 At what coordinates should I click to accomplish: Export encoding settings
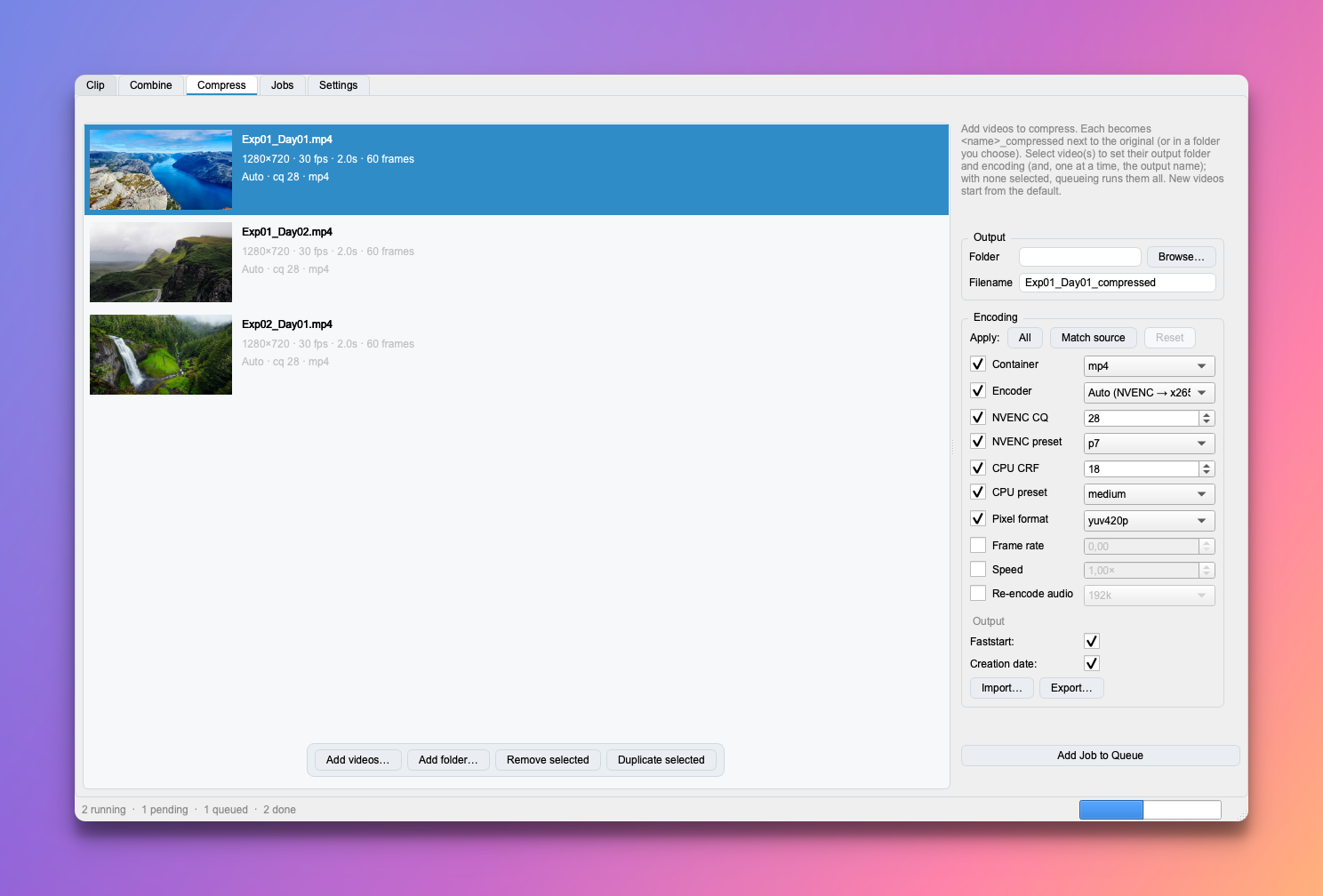coord(1071,688)
